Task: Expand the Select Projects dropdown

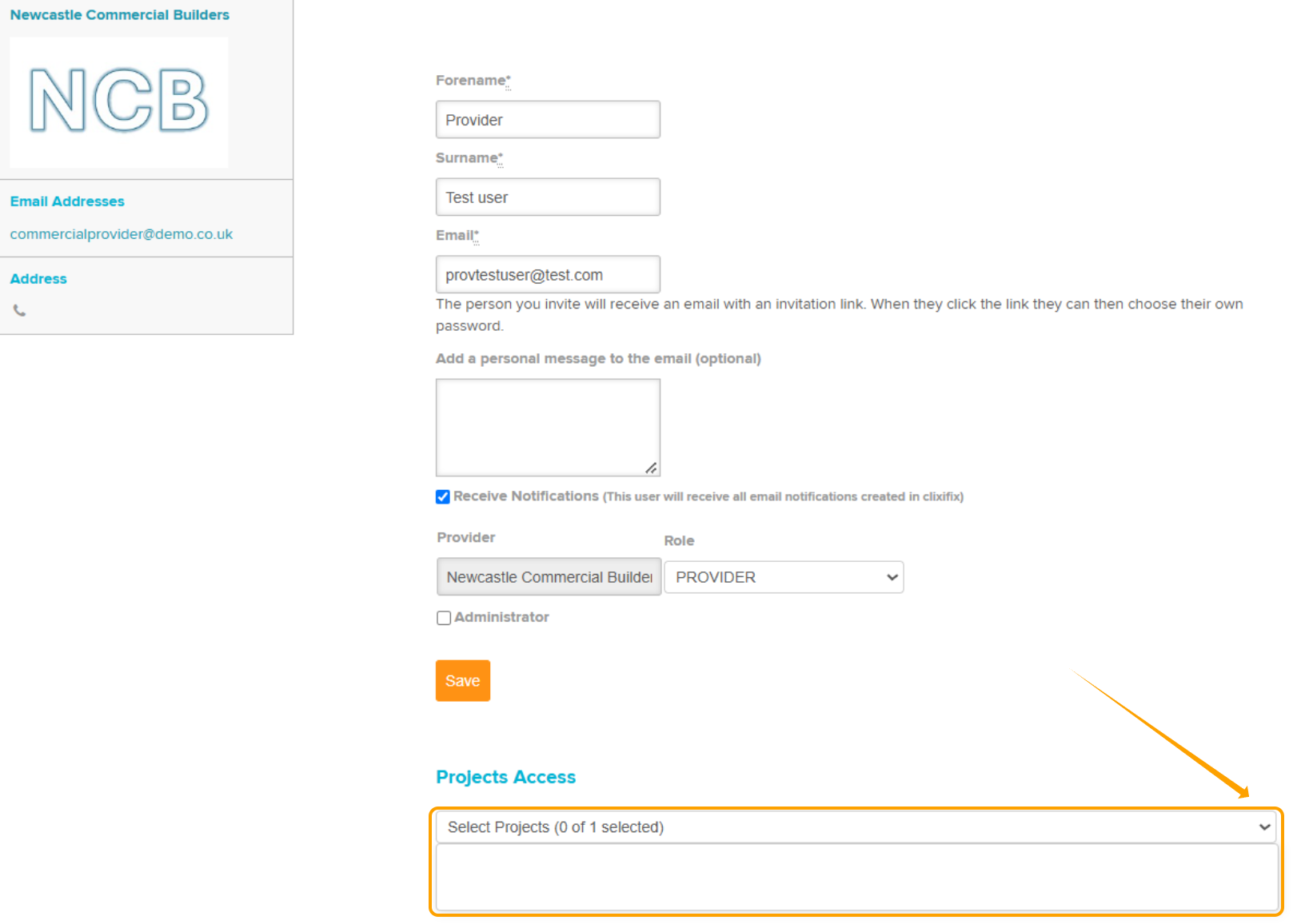Action: (x=856, y=827)
